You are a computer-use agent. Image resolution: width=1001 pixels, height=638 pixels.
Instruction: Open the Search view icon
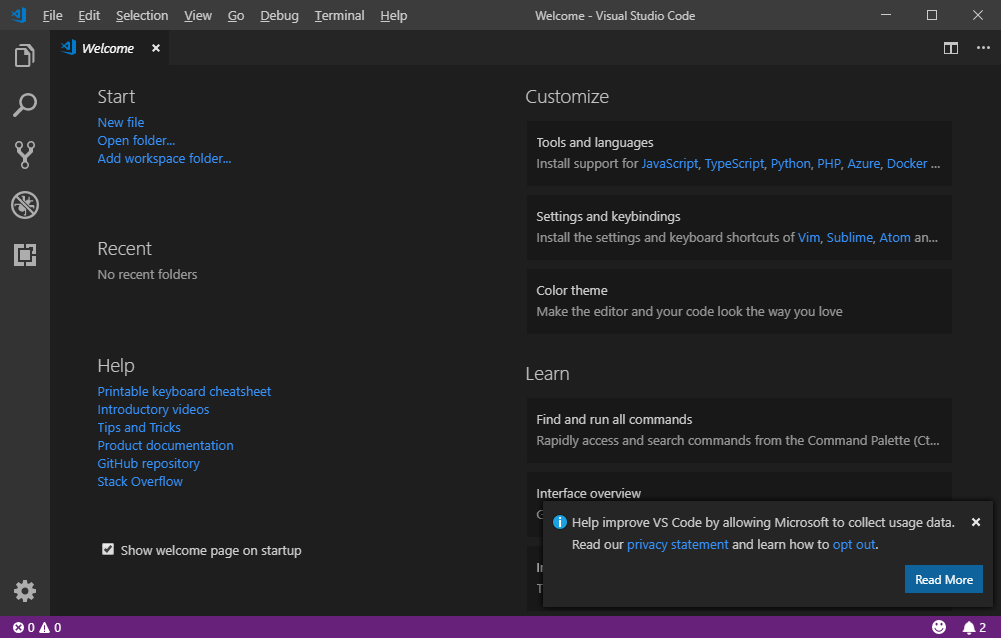coord(25,105)
